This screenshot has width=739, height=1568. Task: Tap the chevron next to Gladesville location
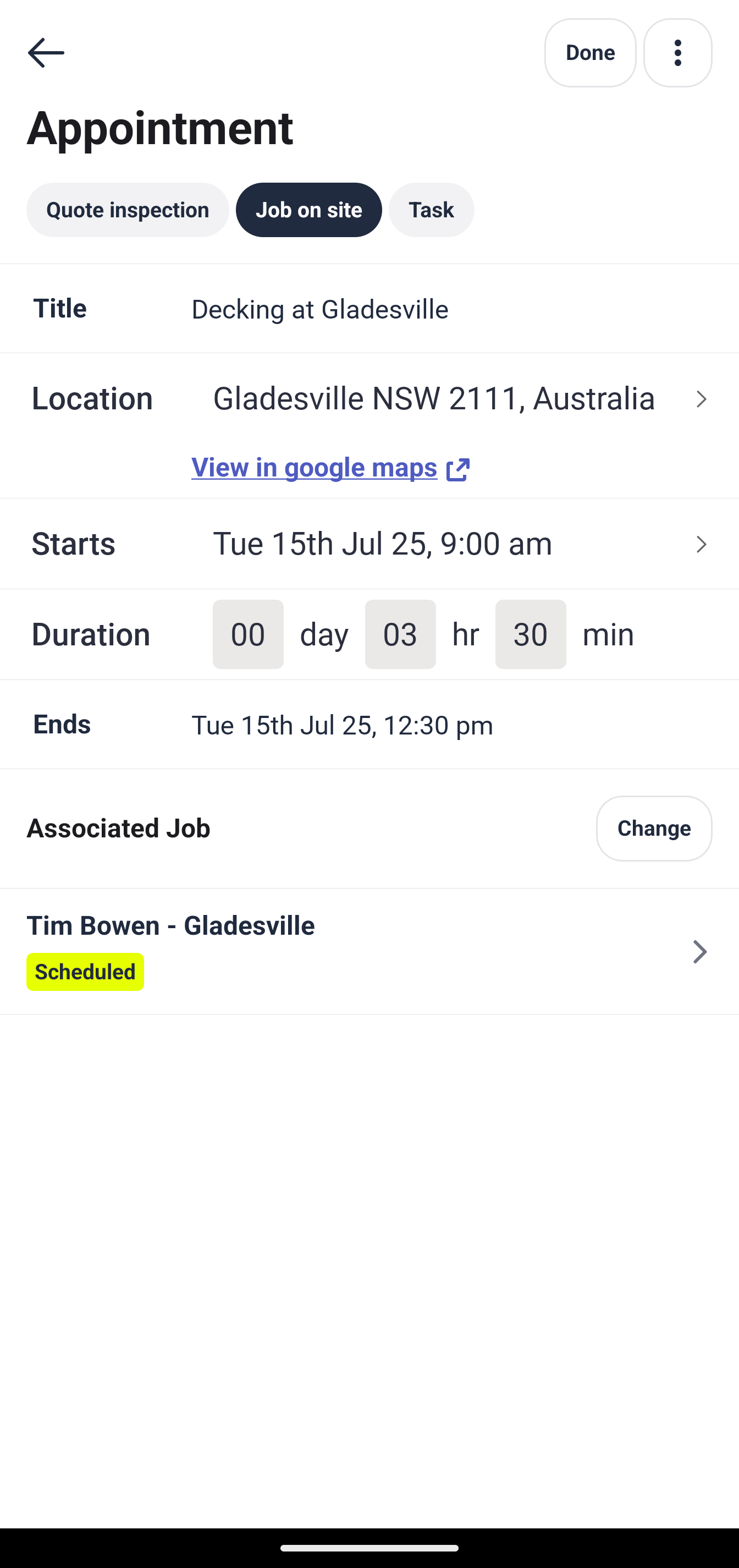pos(701,399)
